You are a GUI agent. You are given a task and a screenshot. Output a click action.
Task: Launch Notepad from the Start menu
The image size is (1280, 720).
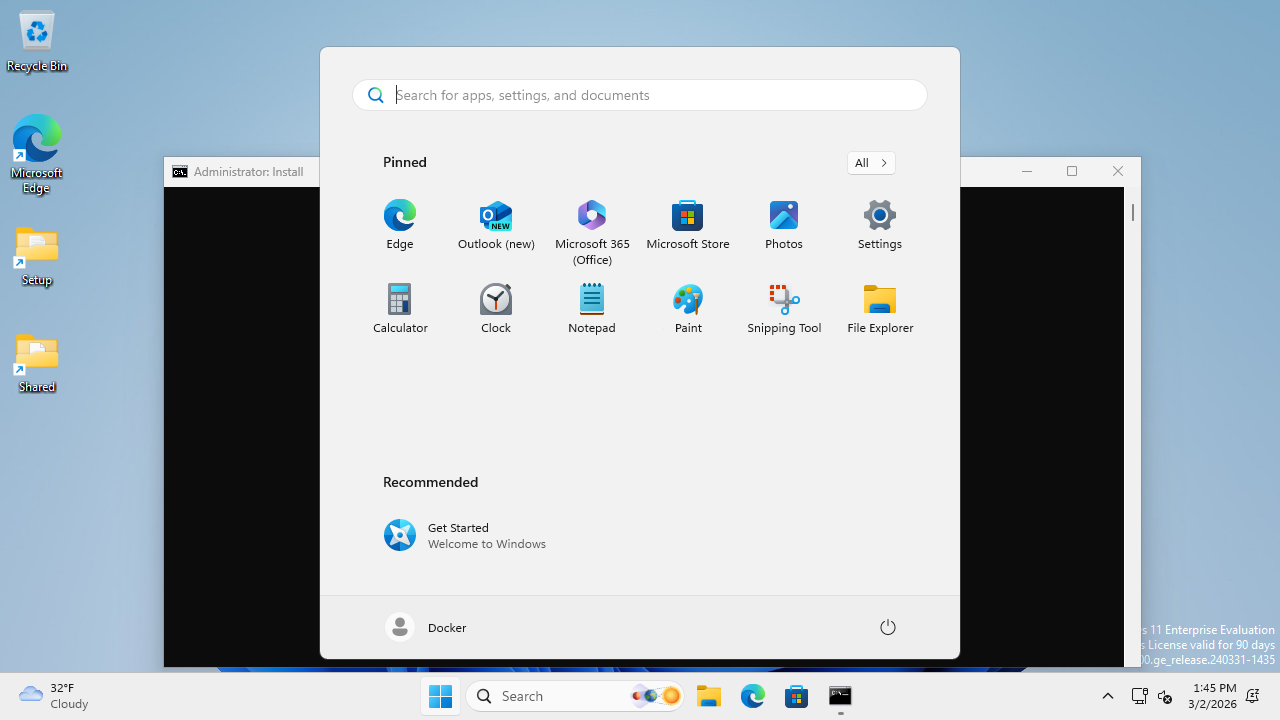591,307
